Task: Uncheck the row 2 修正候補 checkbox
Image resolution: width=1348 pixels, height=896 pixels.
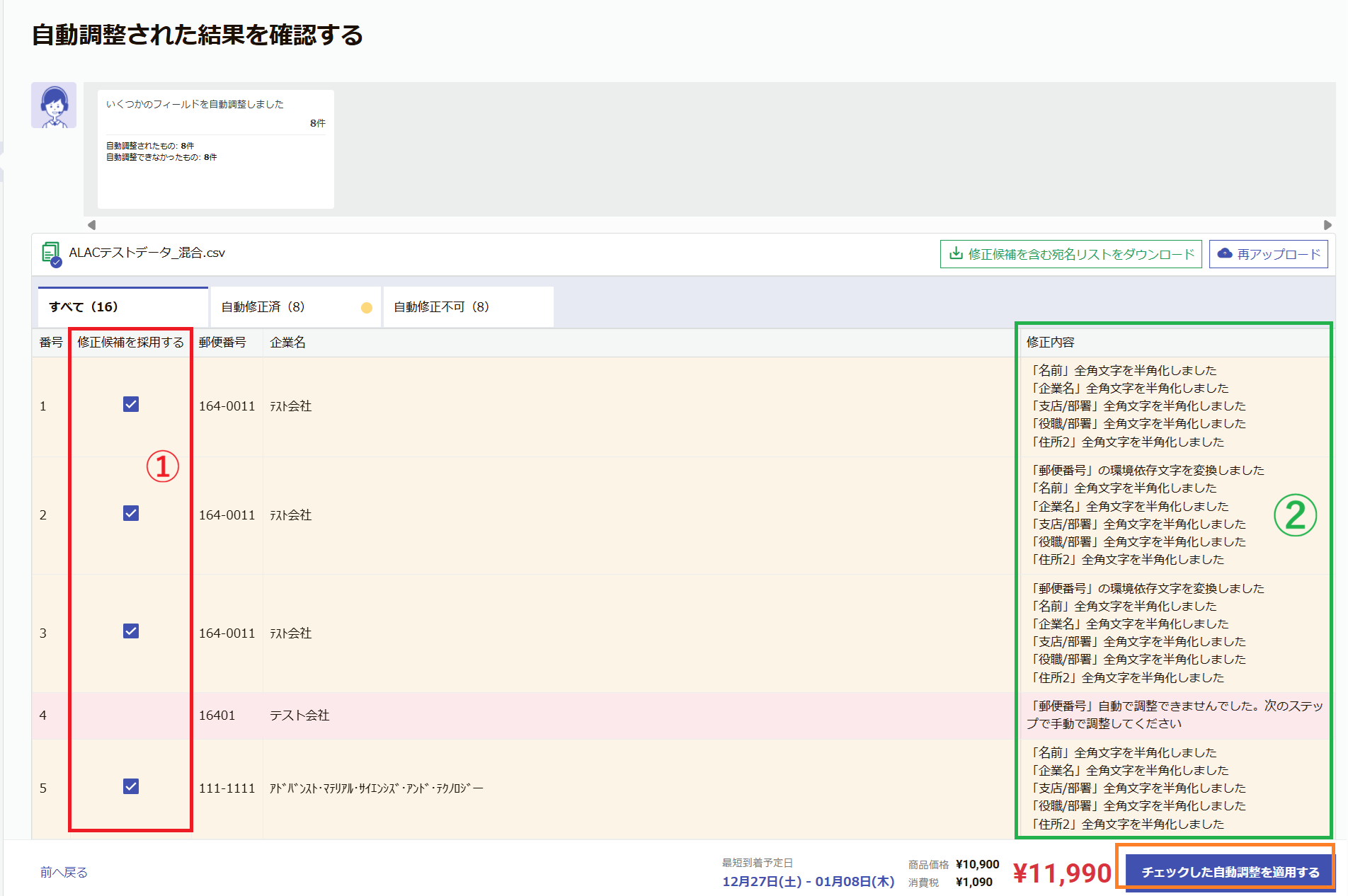Action: pyautogui.click(x=131, y=513)
